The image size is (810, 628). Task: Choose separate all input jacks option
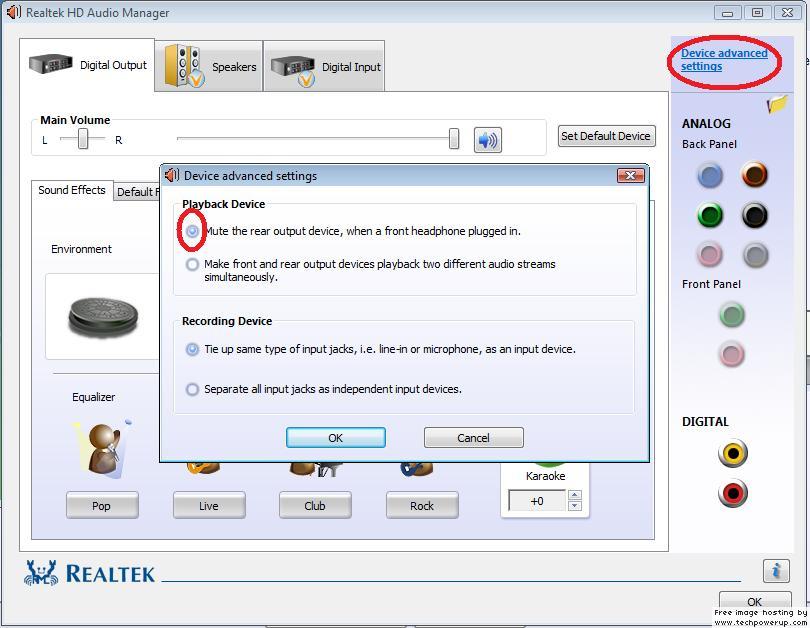click(x=192, y=389)
